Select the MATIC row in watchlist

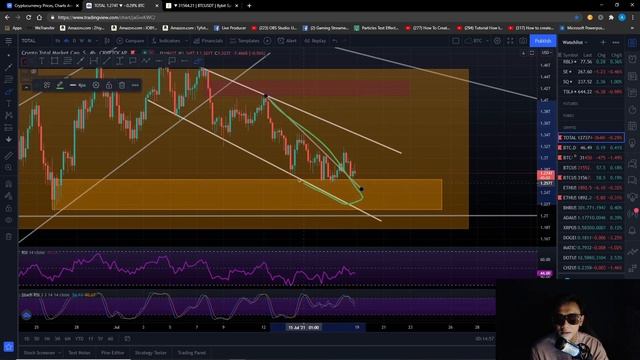(x=591, y=248)
